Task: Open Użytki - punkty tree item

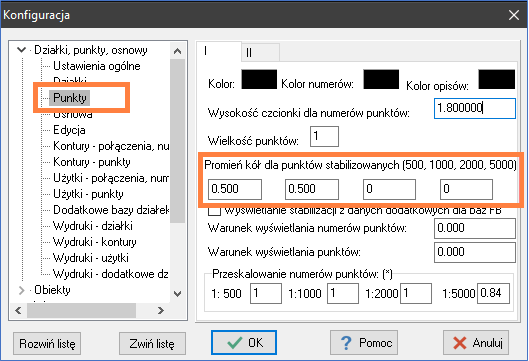Action: coord(88,194)
